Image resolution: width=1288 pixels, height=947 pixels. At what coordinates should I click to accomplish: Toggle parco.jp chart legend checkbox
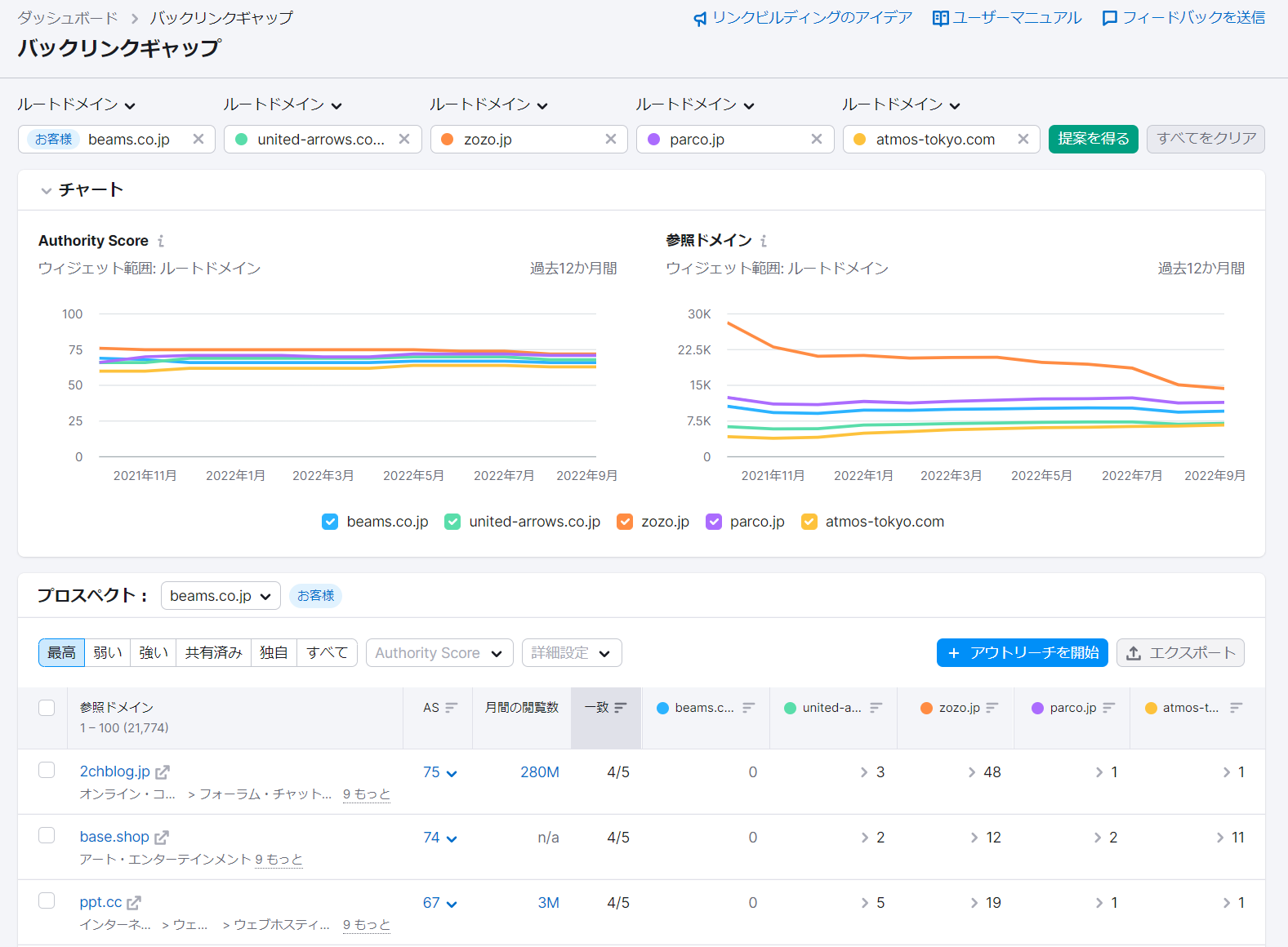tap(714, 522)
